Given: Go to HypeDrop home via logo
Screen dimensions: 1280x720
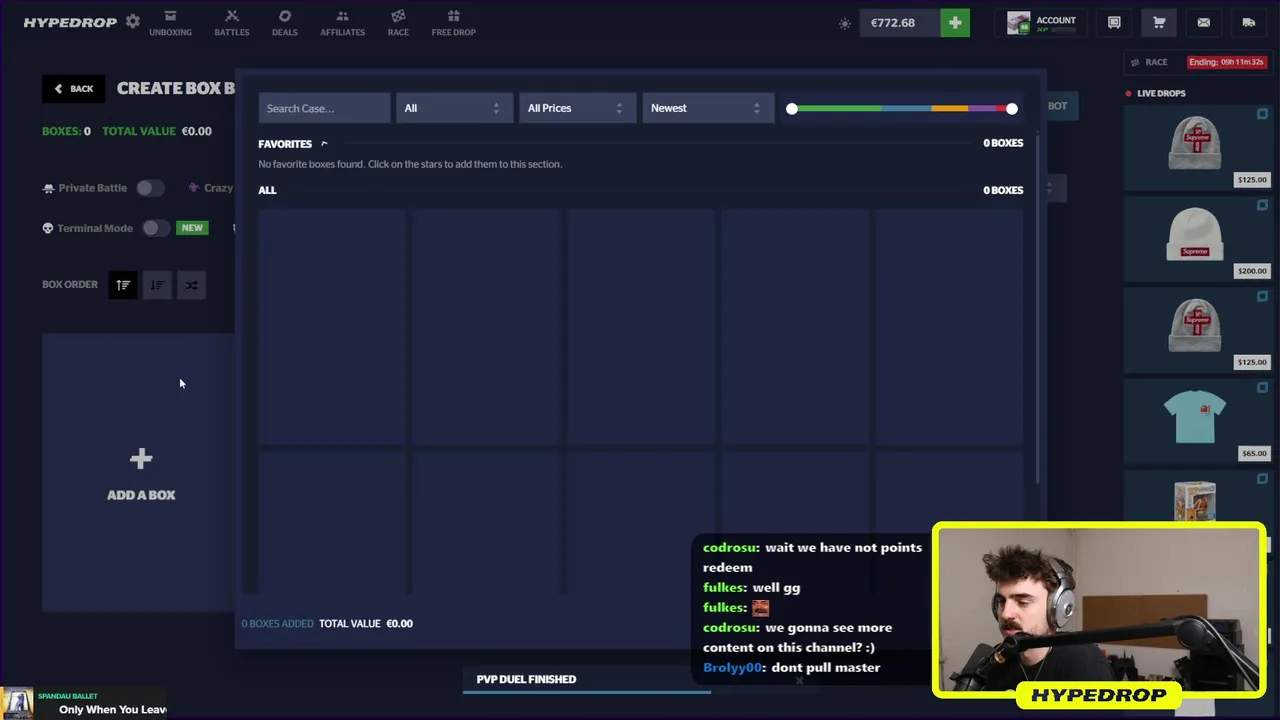Looking at the screenshot, I should (x=70, y=22).
